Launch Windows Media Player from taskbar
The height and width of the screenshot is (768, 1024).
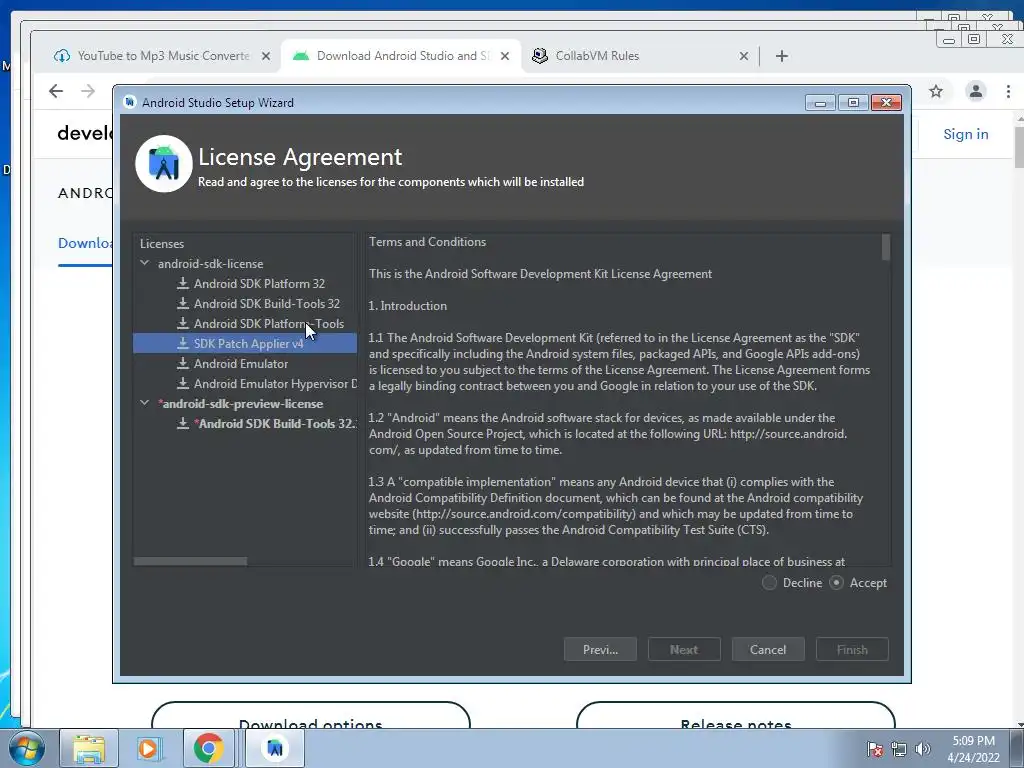tap(148, 748)
